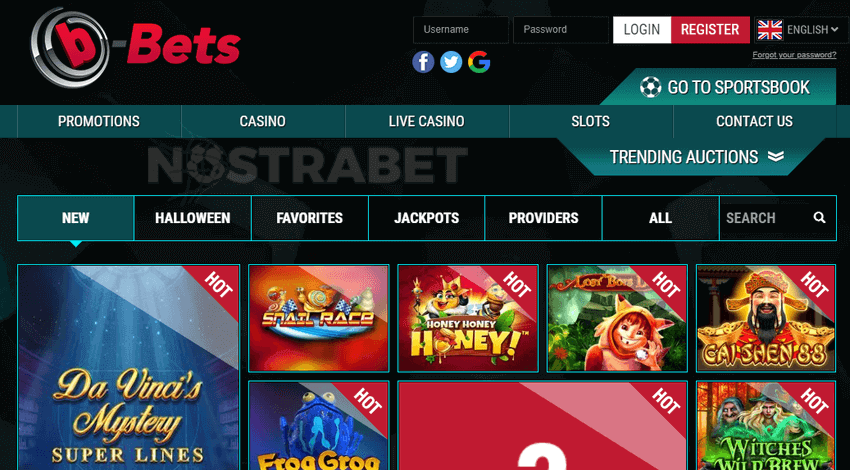Open the Providers game filter
The image size is (850, 470).
pos(543,218)
